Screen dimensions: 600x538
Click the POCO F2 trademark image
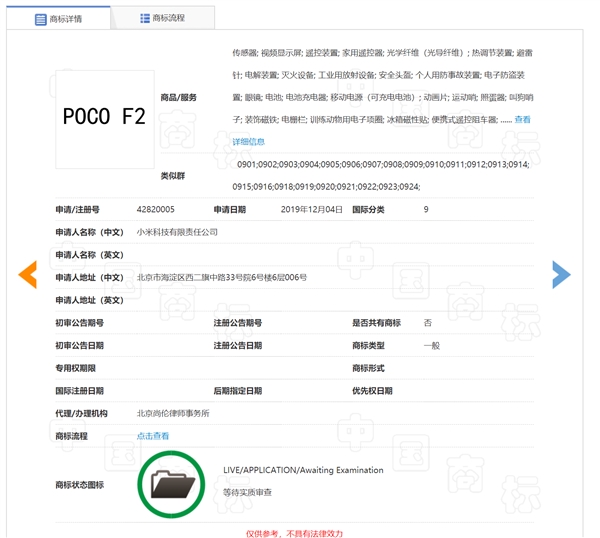coord(105,119)
